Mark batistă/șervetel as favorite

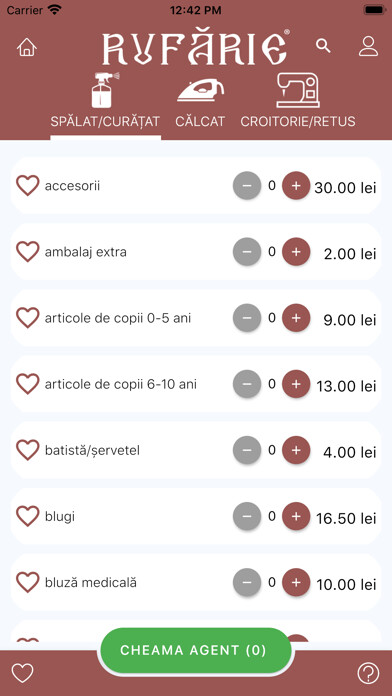point(28,450)
